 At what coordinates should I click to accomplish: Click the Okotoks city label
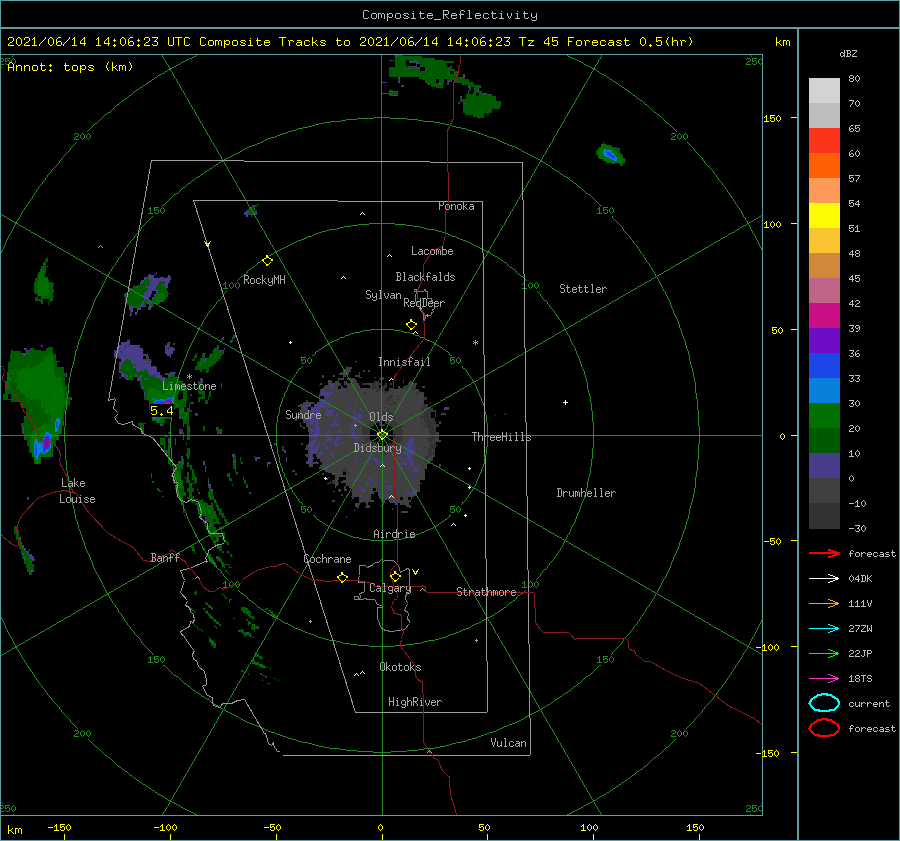[400, 667]
